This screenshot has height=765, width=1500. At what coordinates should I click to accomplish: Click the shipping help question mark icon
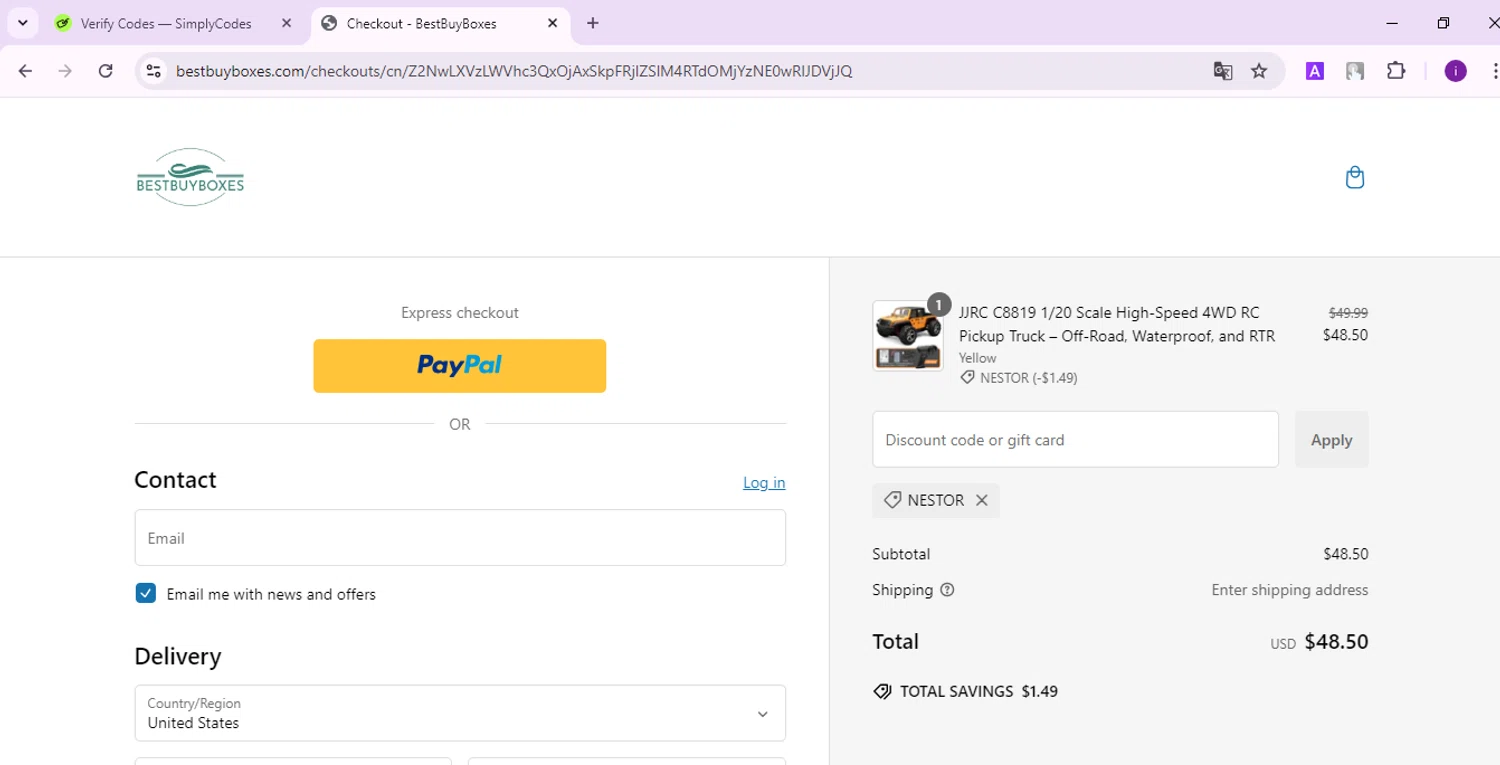(x=947, y=590)
